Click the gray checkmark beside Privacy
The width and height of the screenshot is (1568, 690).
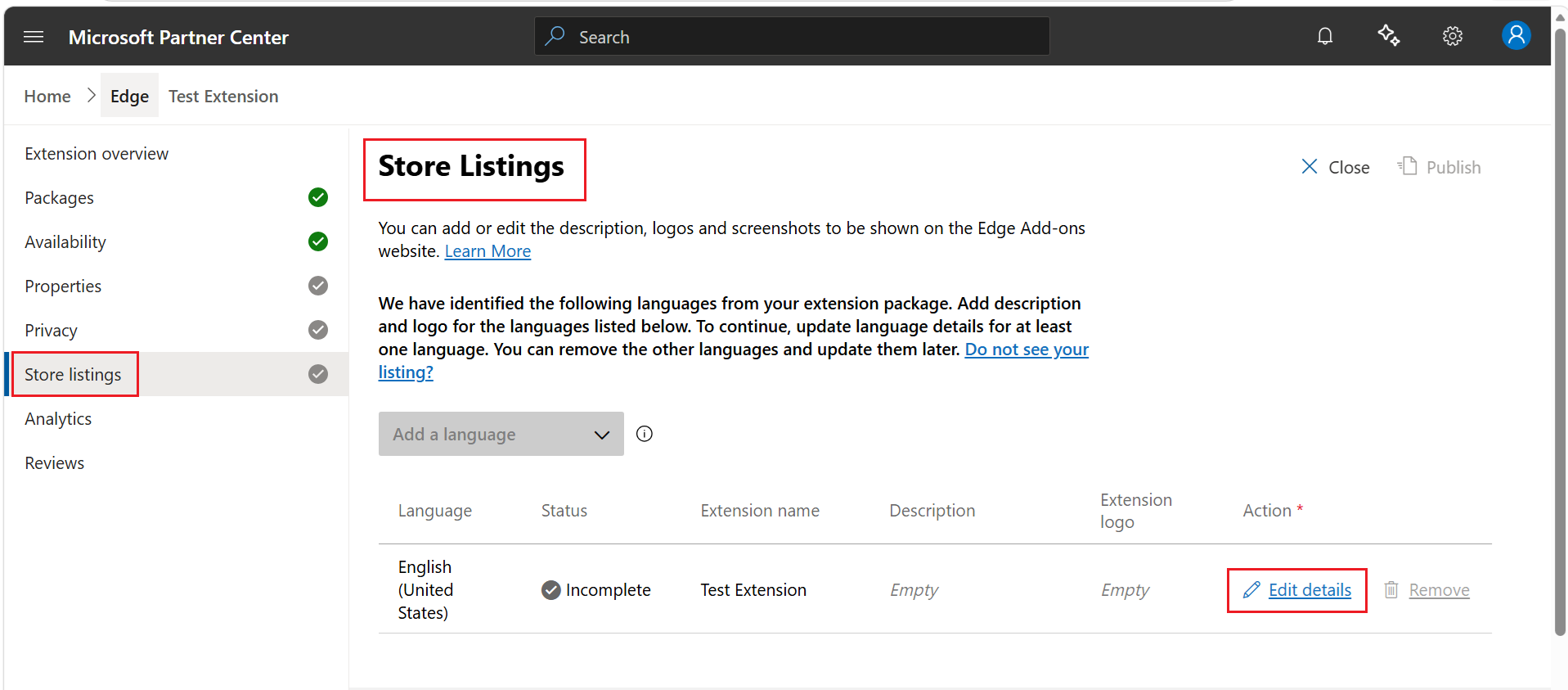click(x=318, y=330)
